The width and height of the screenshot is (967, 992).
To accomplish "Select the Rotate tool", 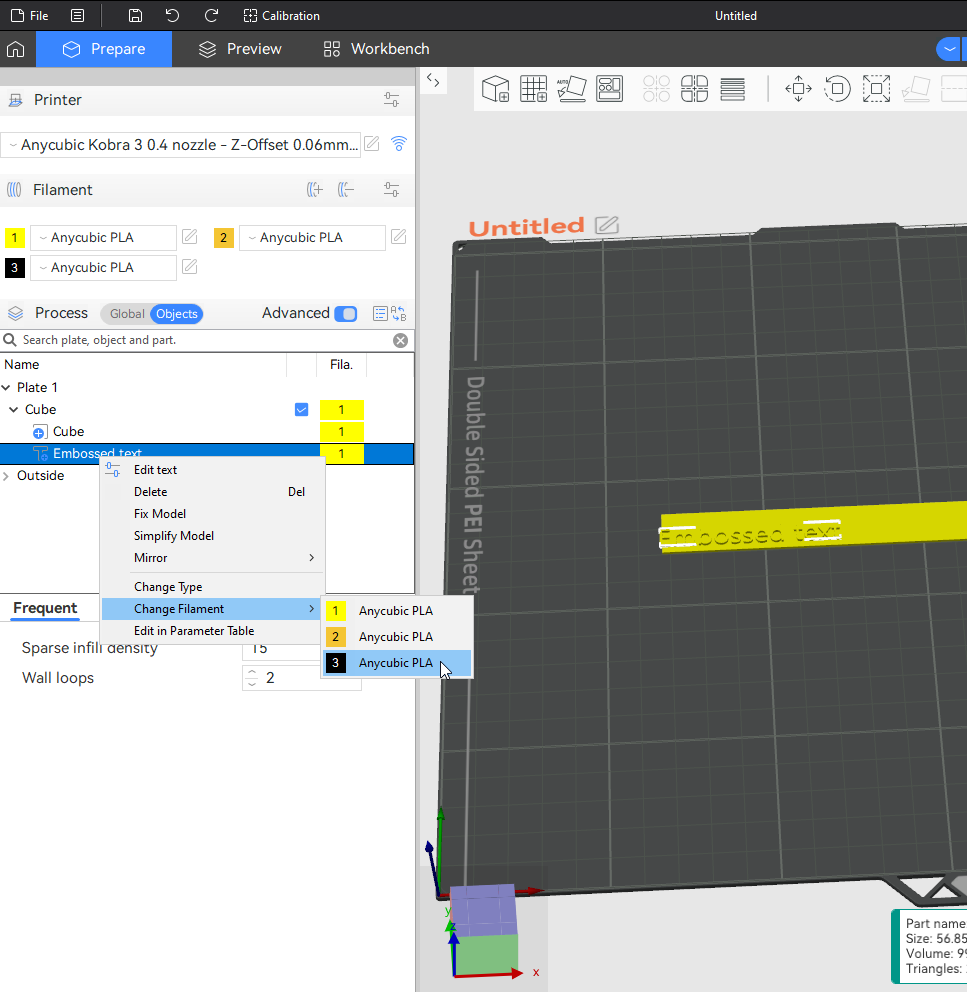I will (837, 89).
